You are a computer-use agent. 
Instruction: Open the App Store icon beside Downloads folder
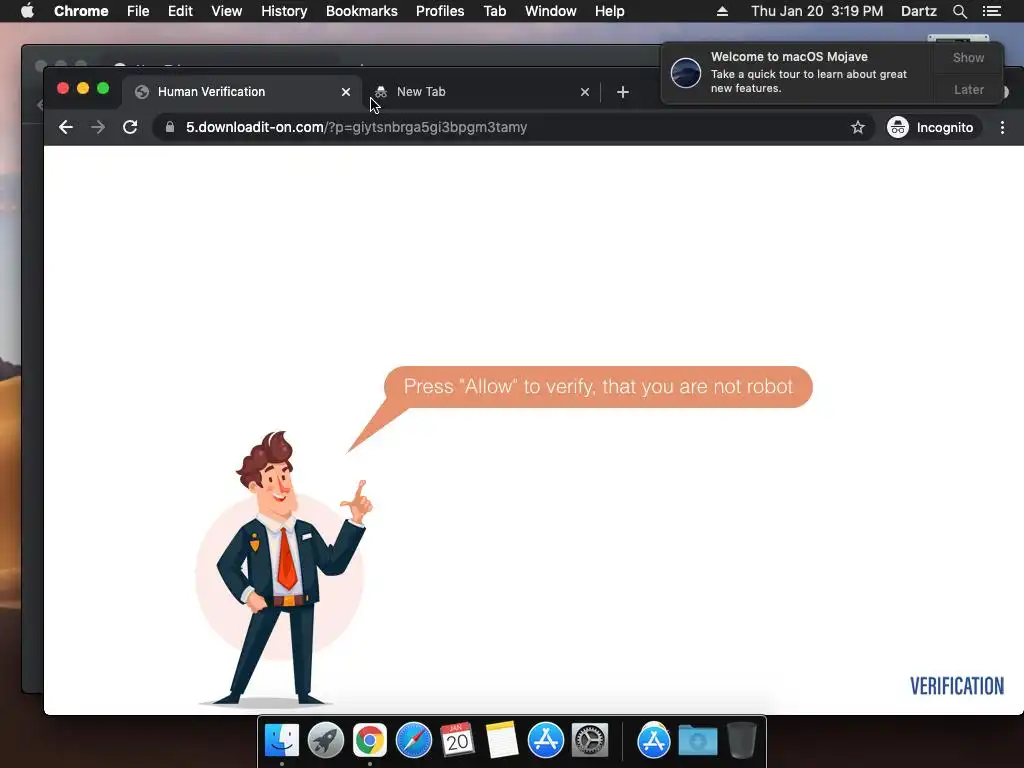654,740
